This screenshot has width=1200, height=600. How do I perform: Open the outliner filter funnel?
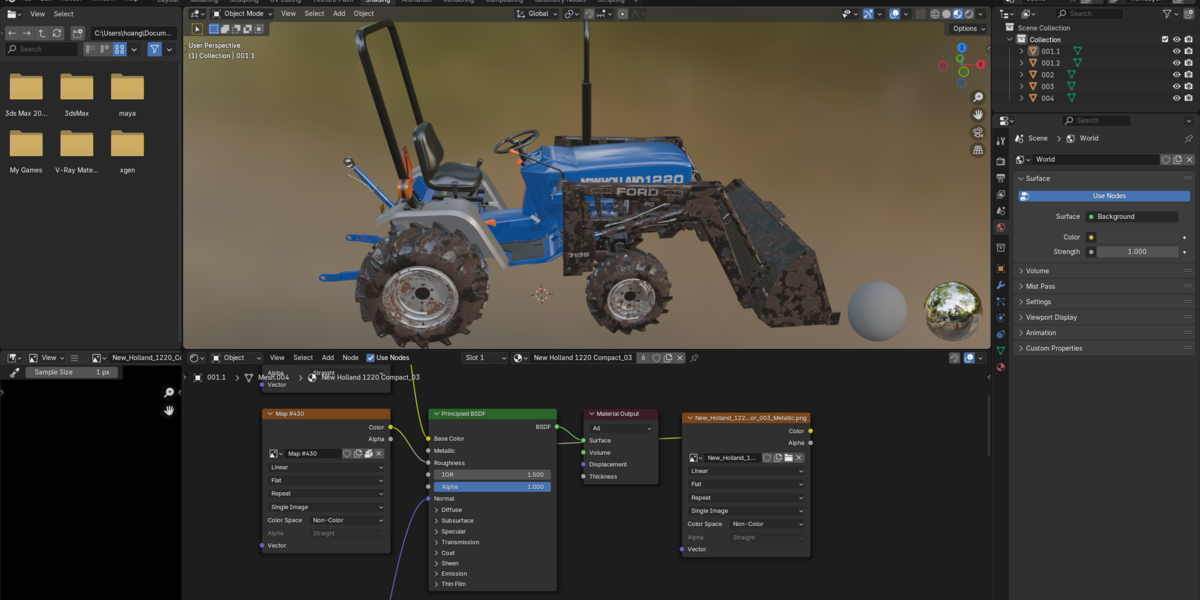click(x=1168, y=14)
